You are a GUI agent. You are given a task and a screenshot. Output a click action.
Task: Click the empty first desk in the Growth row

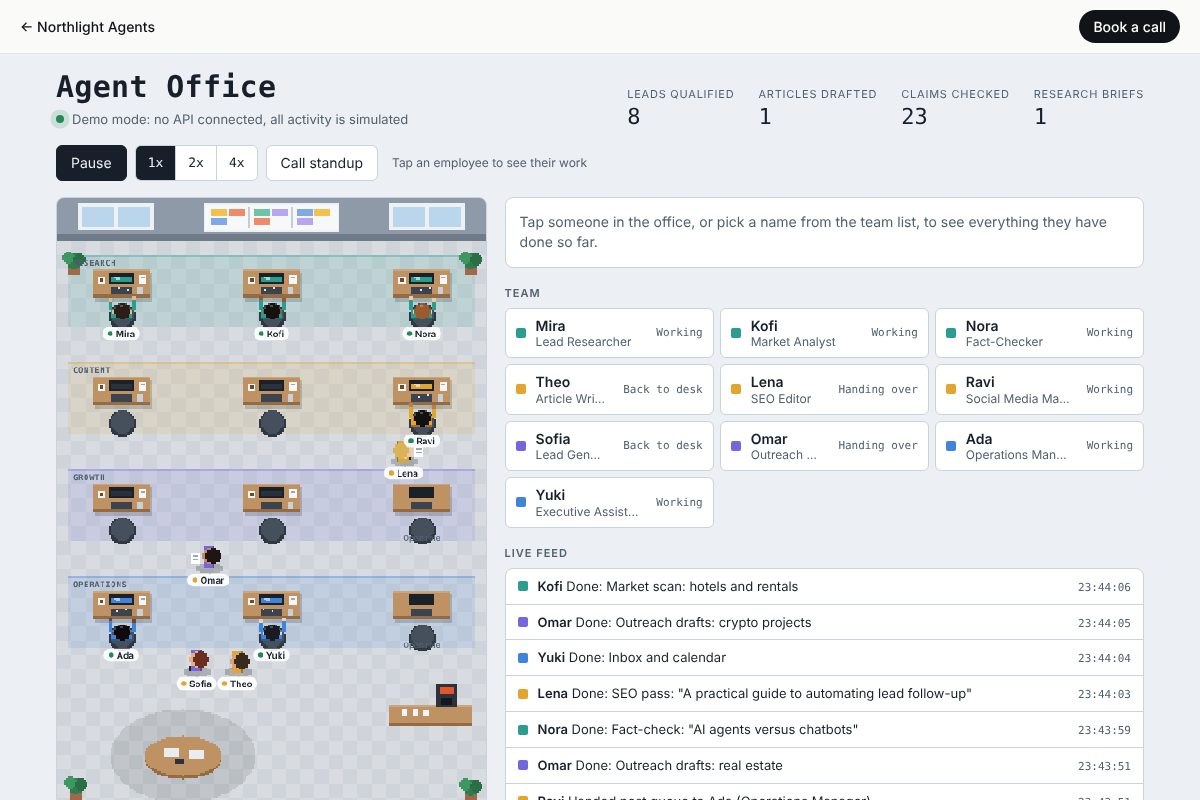pyautogui.click(x=122, y=498)
